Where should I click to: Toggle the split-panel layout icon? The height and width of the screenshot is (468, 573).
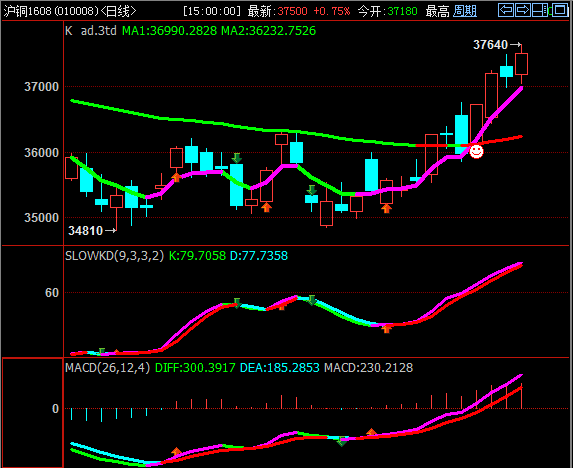(540, 10)
